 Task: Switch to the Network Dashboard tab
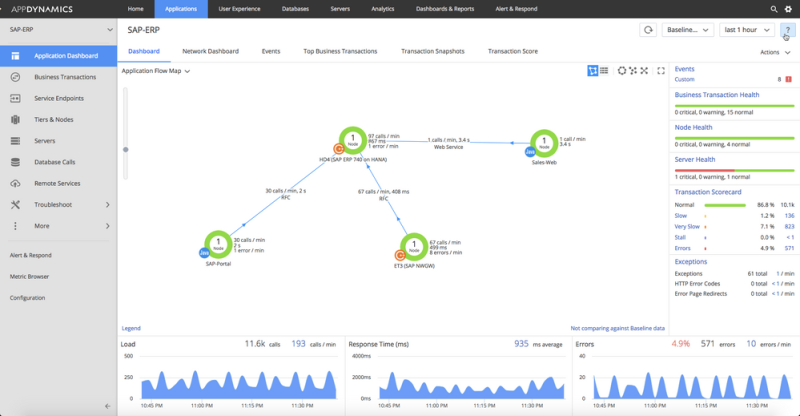tap(210, 51)
